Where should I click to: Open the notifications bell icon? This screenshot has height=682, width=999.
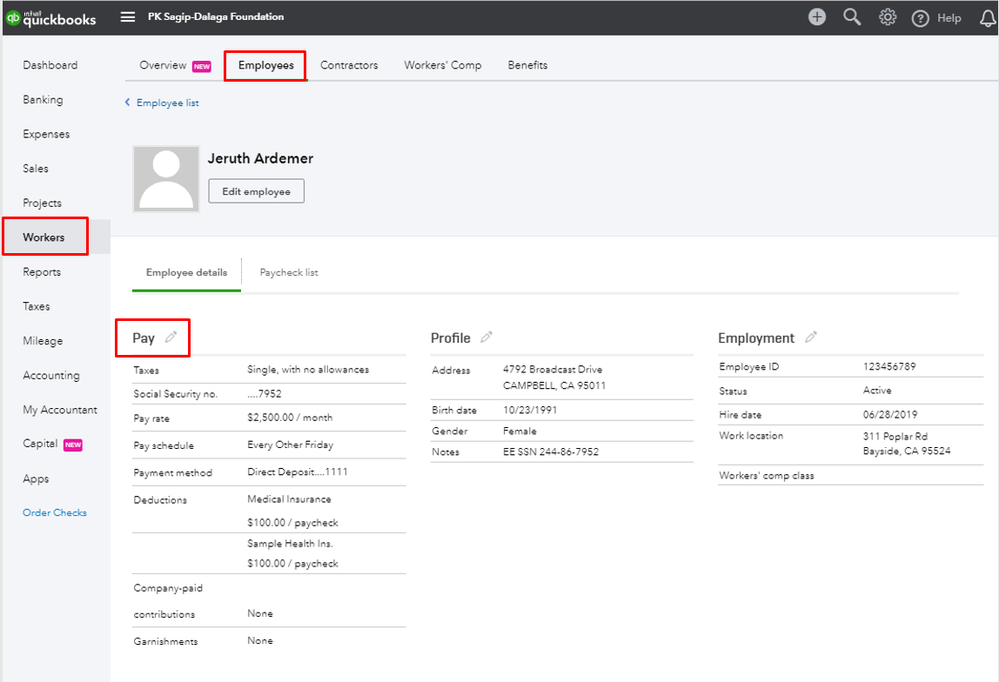coord(988,18)
